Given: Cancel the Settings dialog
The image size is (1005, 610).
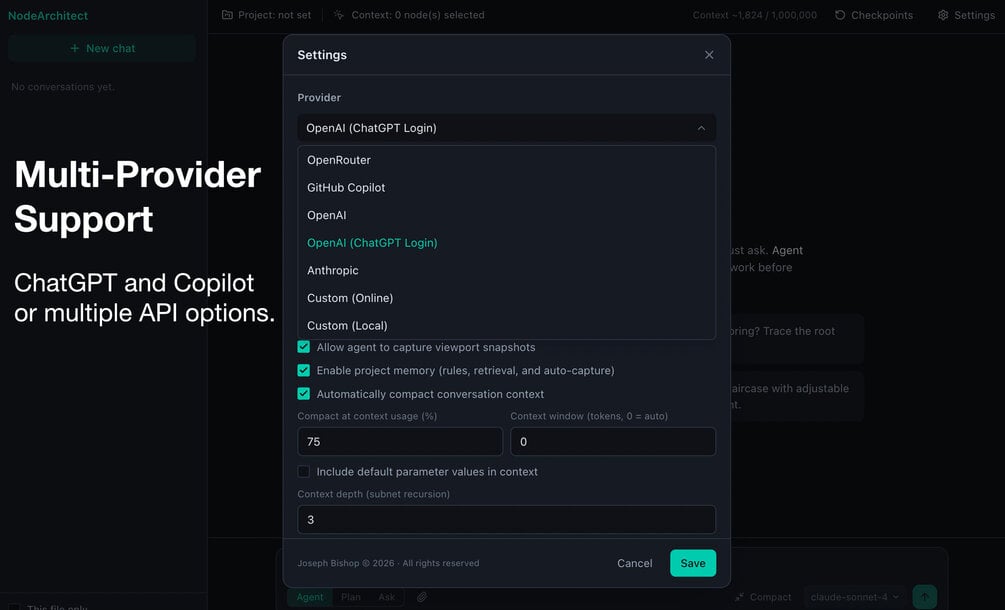Looking at the screenshot, I should 635,563.
